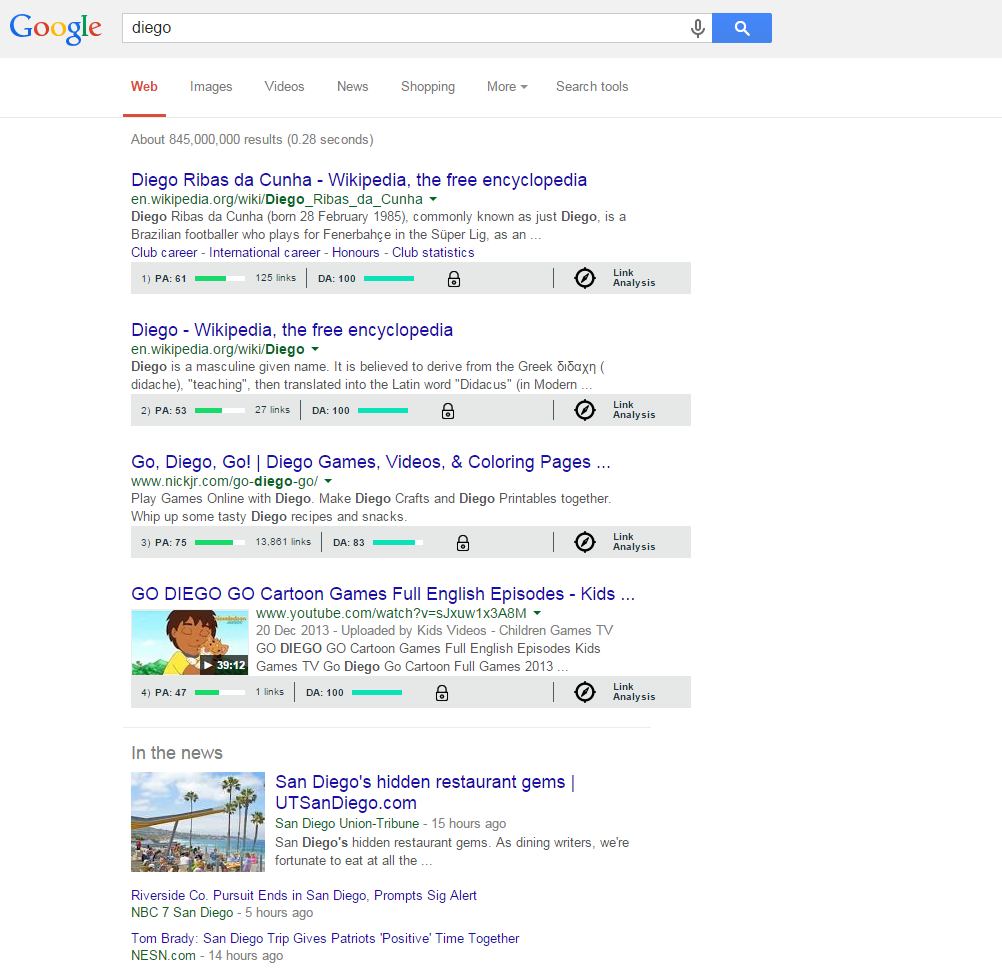Viewport: 1002px width, 971px height.
Task: Click the 27 links count
Action: (x=272, y=410)
